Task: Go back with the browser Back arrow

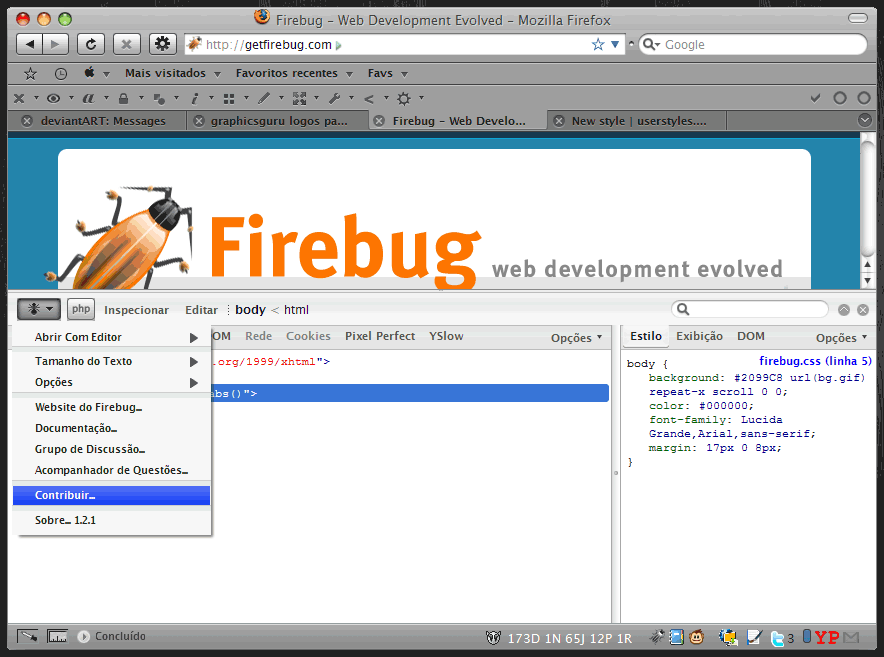Action: click(x=29, y=44)
